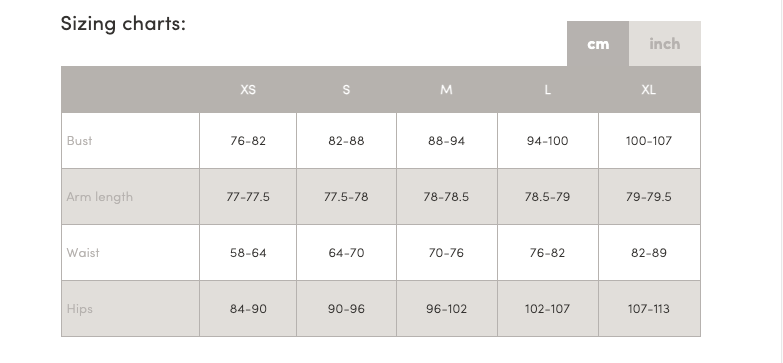Select the Arm length row label
The height and width of the screenshot is (363, 783).
coord(100,197)
